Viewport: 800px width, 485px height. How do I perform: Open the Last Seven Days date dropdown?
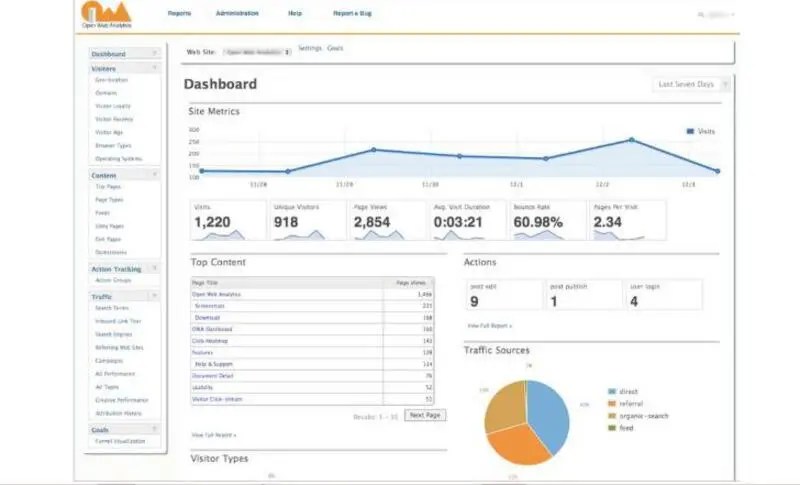691,85
